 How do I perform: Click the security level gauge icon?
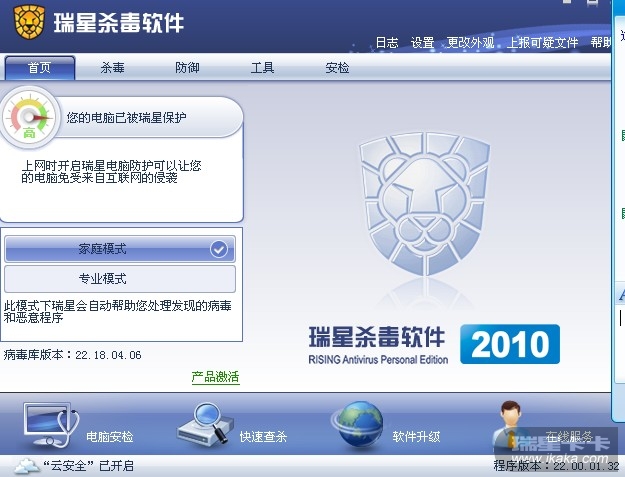click(x=29, y=118)
